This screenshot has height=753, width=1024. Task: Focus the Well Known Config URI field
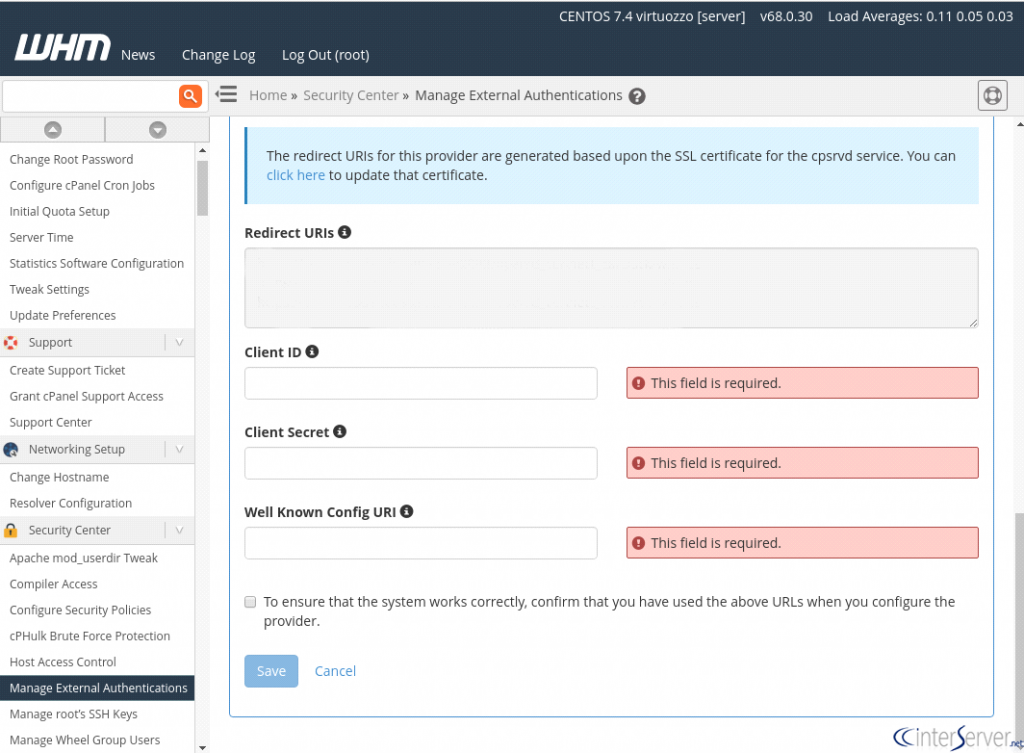pos(421,543)
